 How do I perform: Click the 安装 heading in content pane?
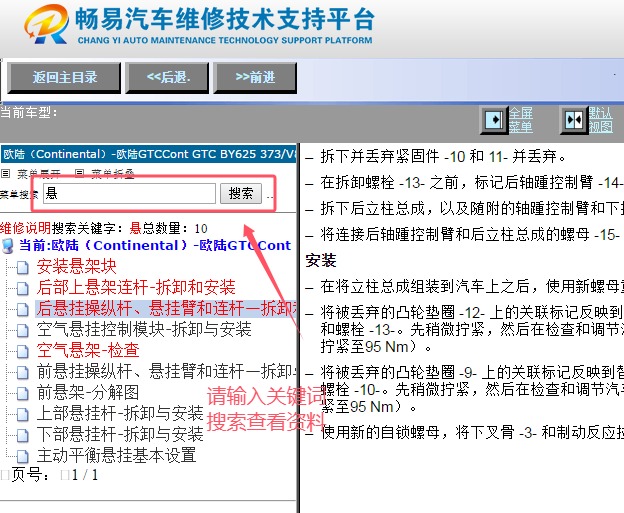321,261
